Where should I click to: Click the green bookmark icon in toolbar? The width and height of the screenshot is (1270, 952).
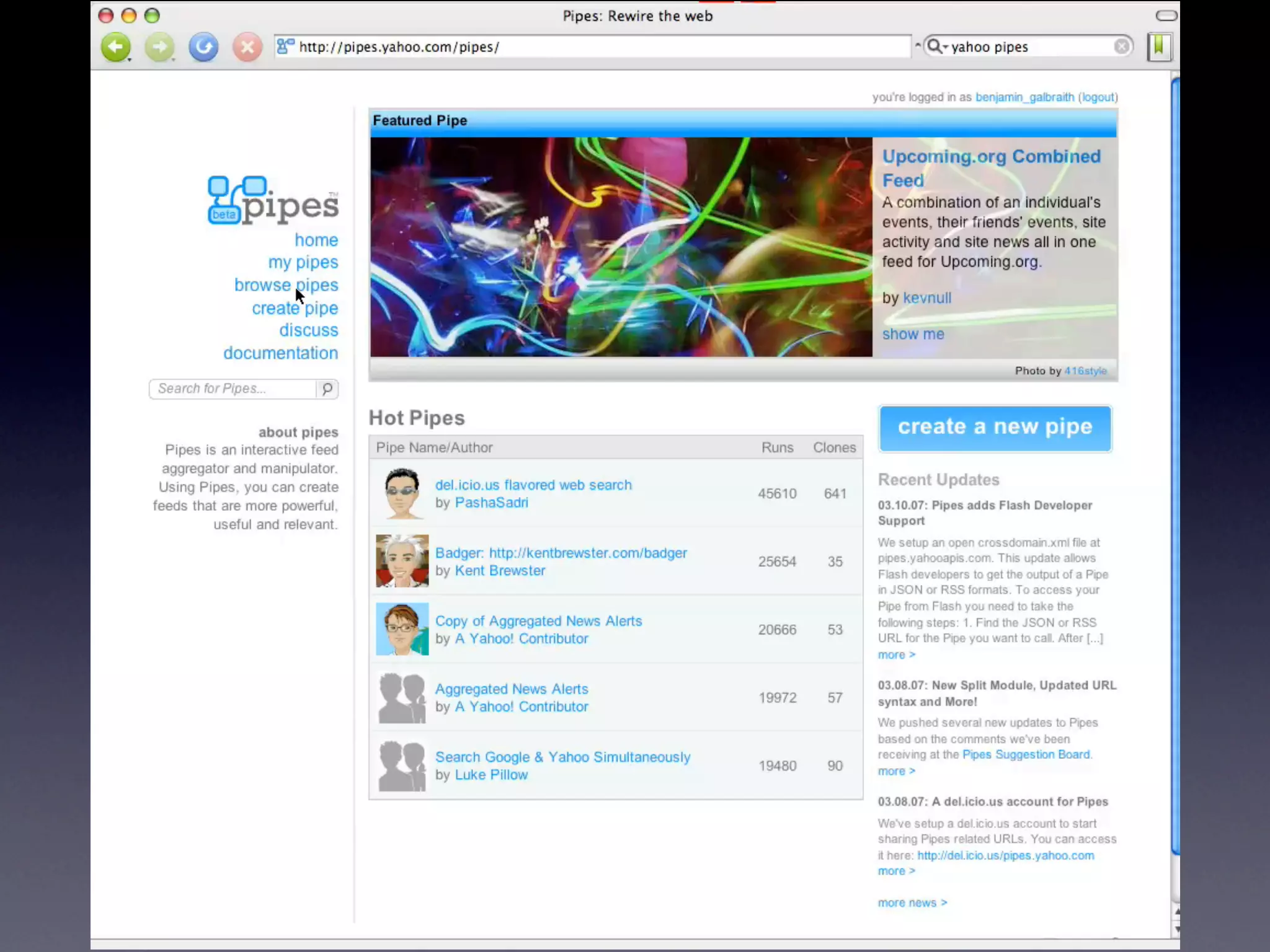(1158, 47)
